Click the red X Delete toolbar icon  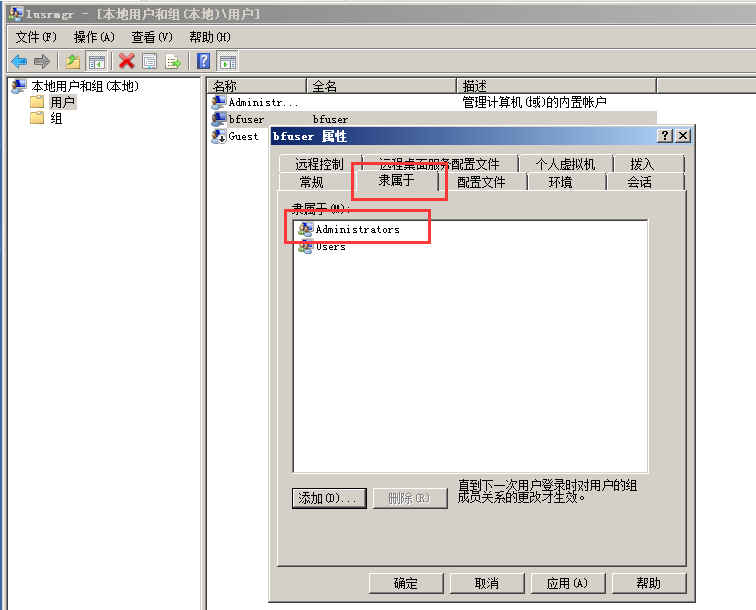coord(127,61)
